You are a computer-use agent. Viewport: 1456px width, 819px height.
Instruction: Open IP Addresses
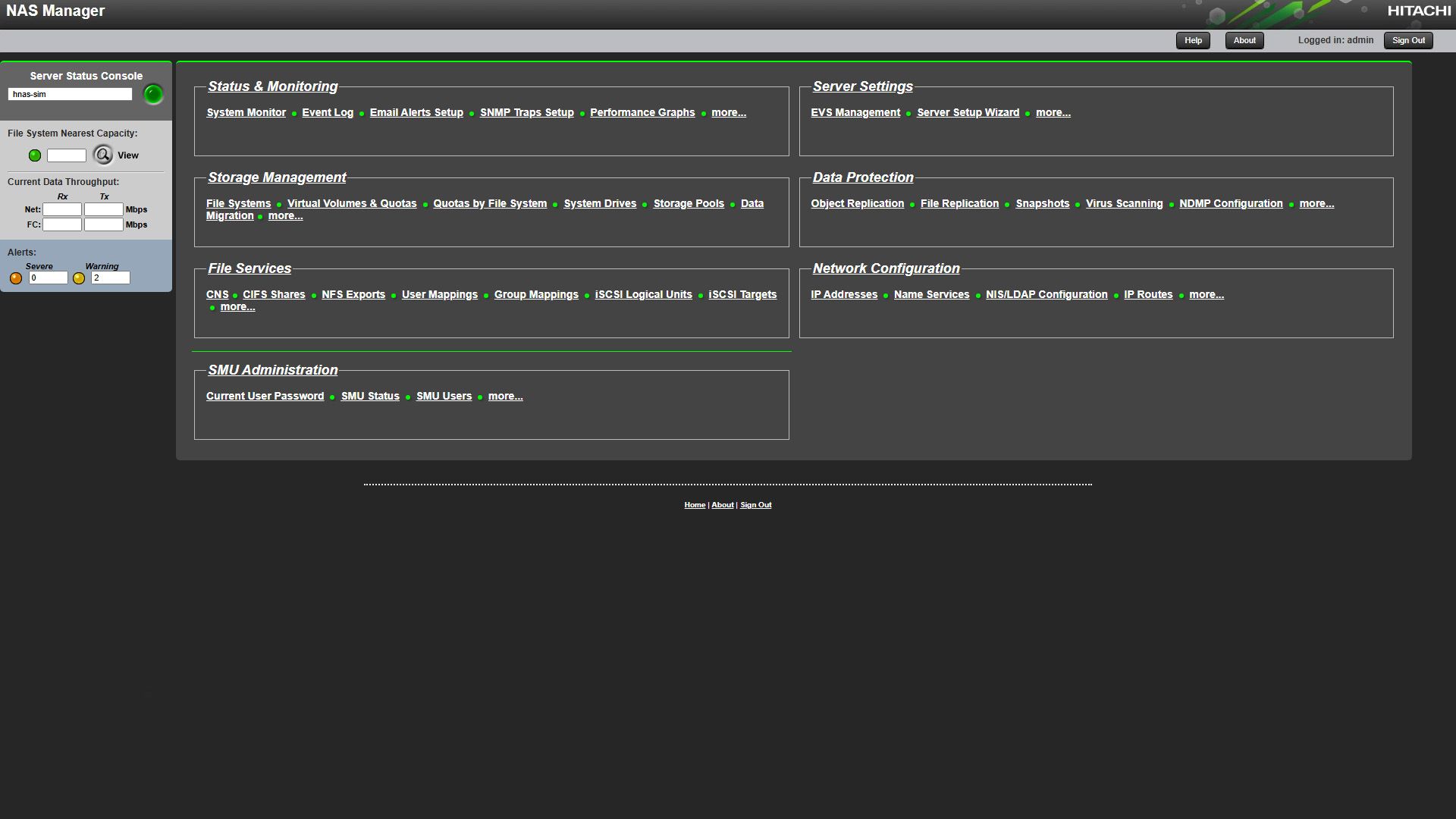click(844, 294)
